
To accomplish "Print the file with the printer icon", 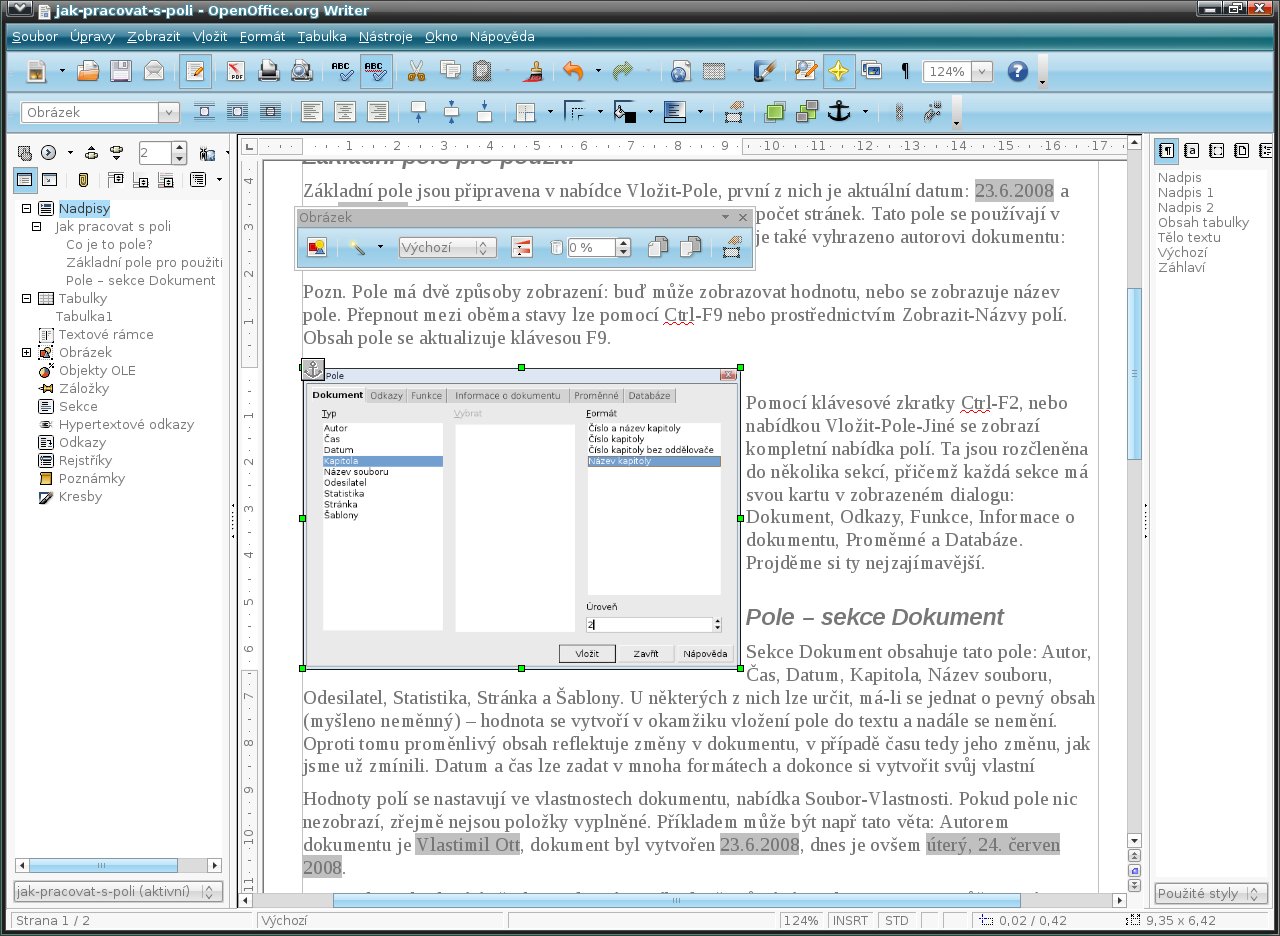I will tap(269, 71).
